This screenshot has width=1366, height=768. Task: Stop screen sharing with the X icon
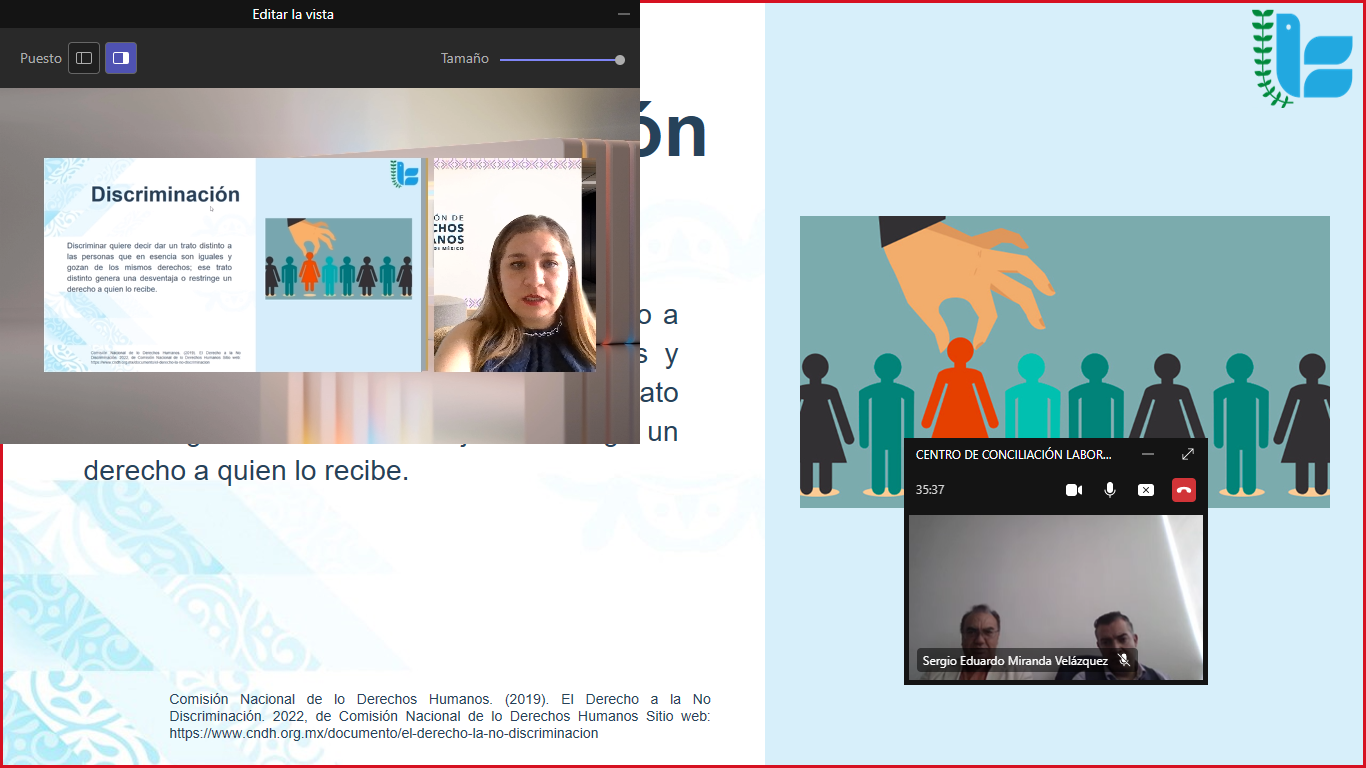1146,490
